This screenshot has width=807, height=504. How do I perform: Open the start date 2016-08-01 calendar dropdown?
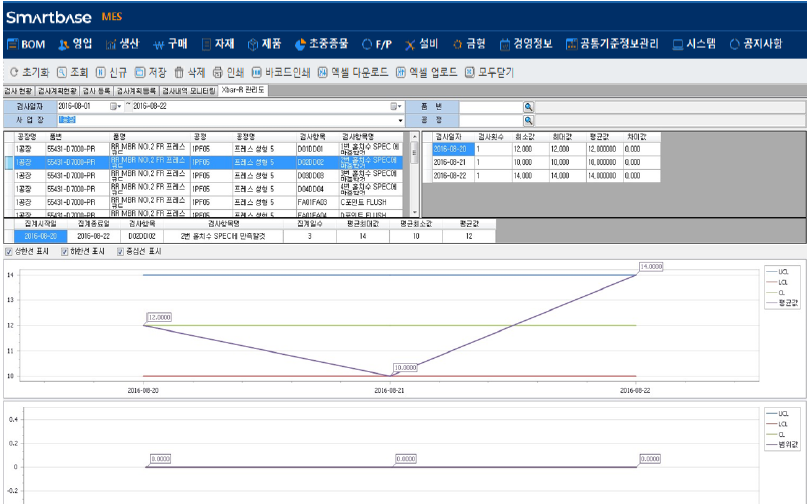click(115, 107)
